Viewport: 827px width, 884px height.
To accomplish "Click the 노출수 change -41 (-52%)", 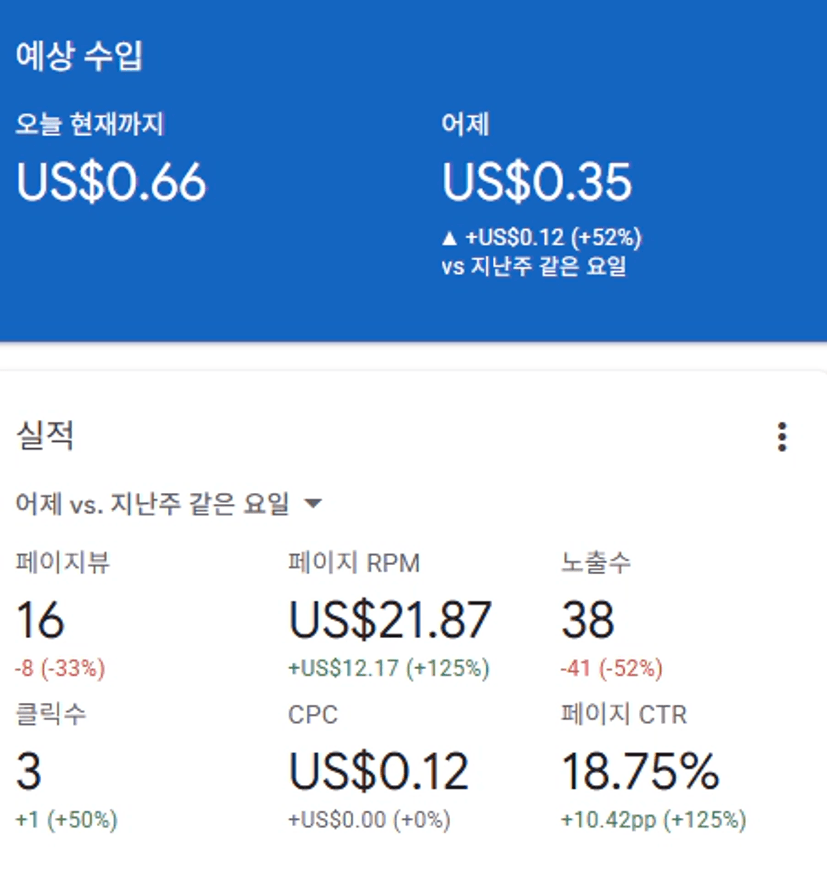I will click(612, 668).
